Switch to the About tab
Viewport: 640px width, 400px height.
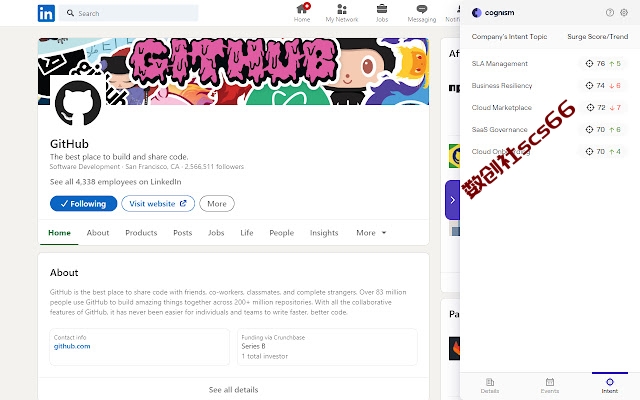tap(98, 233)
